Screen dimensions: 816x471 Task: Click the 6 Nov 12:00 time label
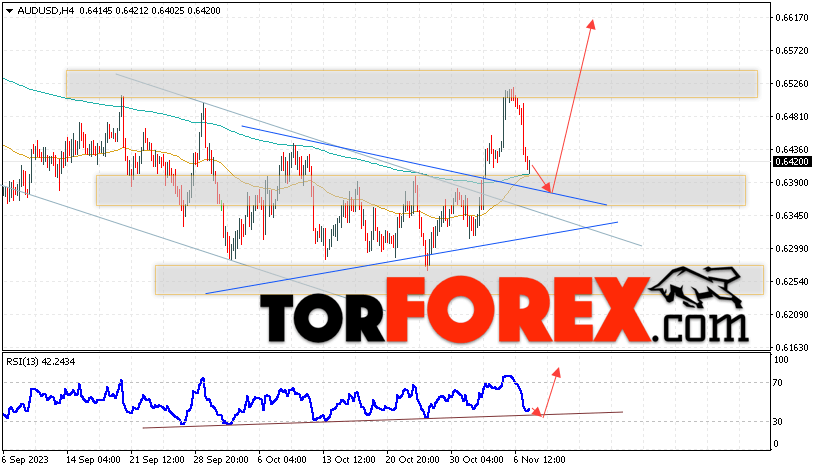(539, 460)
